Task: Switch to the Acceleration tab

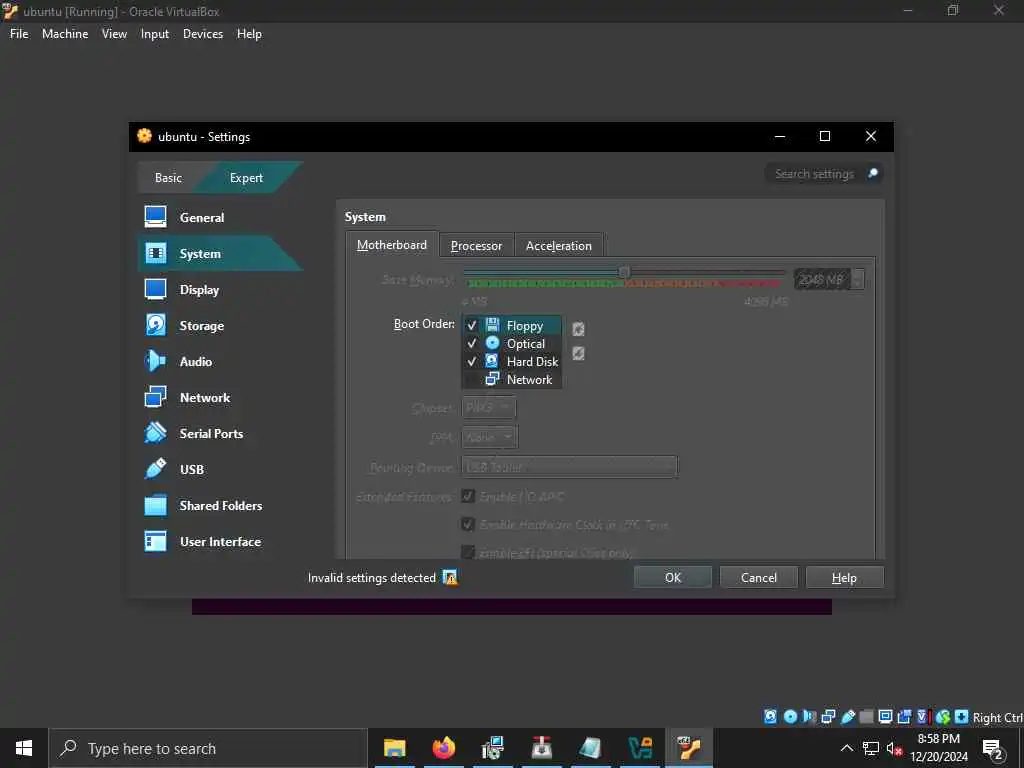Action: 558,246
